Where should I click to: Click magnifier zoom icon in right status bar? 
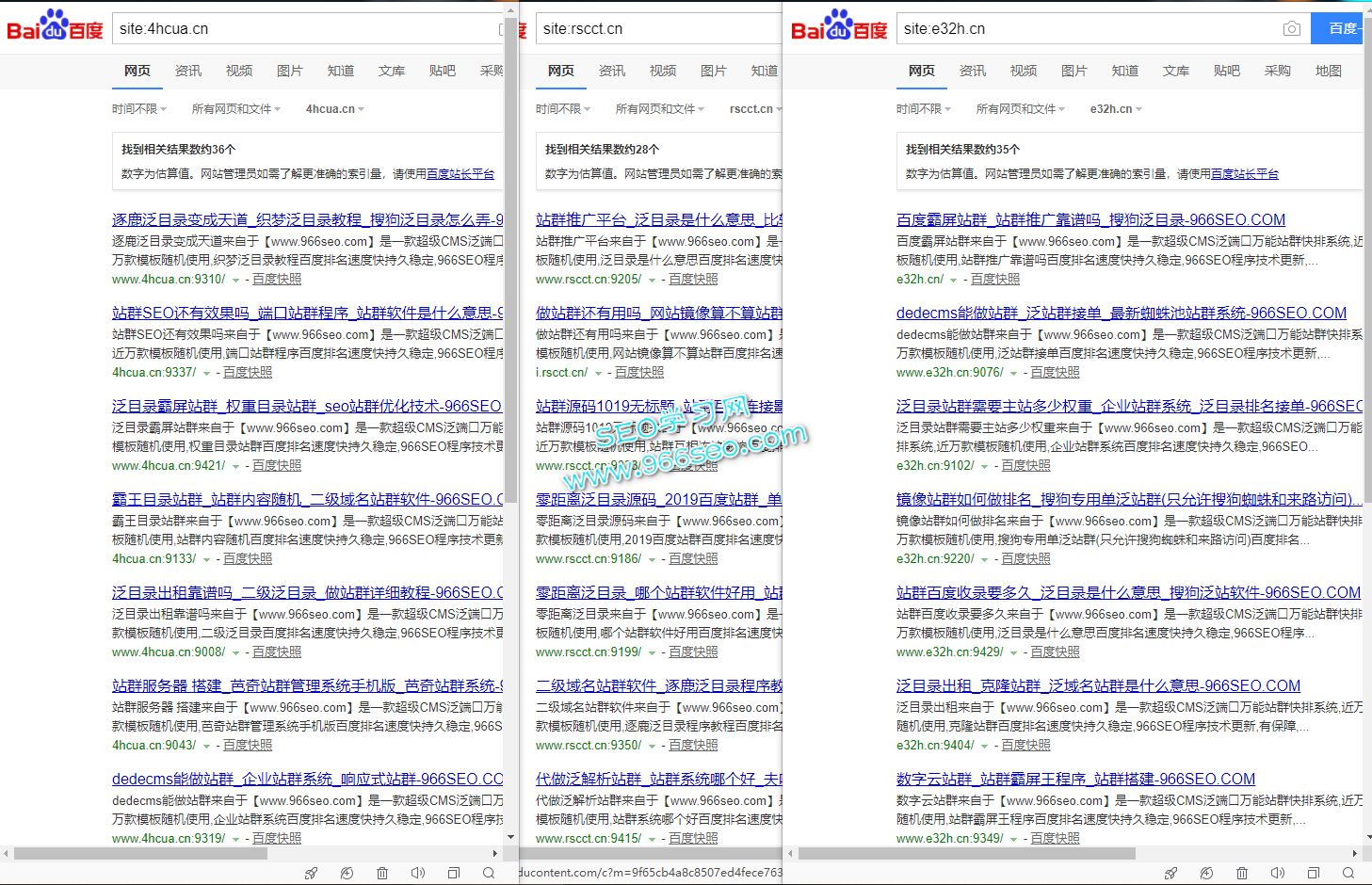coord(1348,873)
